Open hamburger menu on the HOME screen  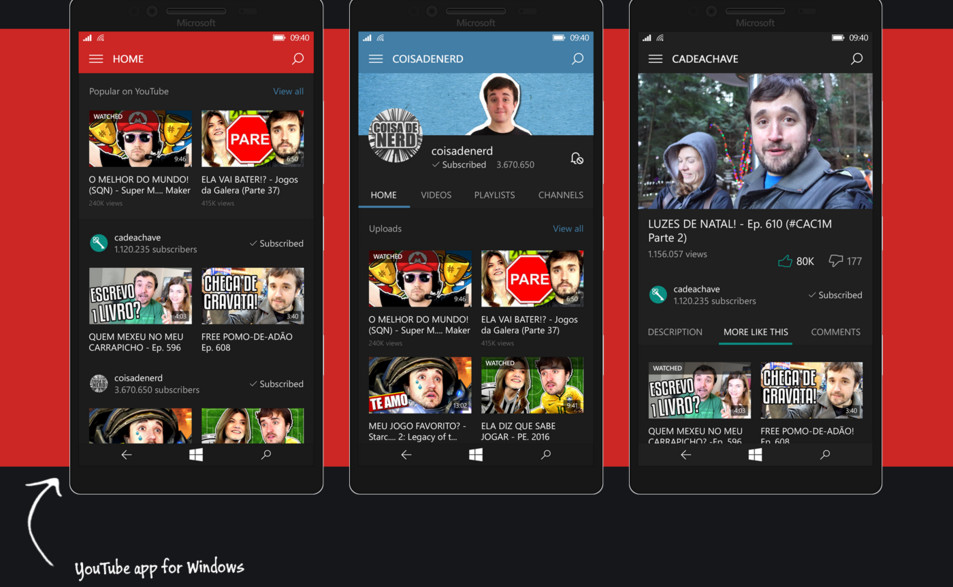coord(96,59)
